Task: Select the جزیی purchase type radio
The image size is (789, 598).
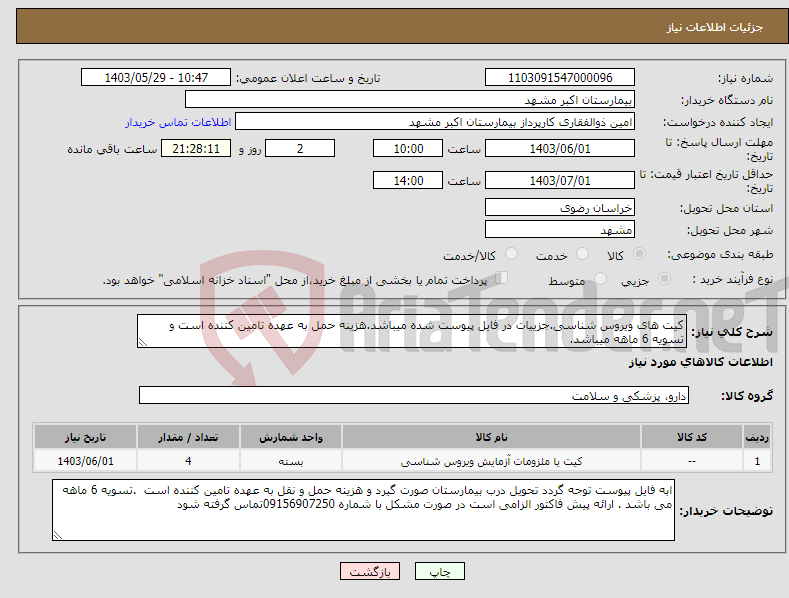Action: [664, 278]
